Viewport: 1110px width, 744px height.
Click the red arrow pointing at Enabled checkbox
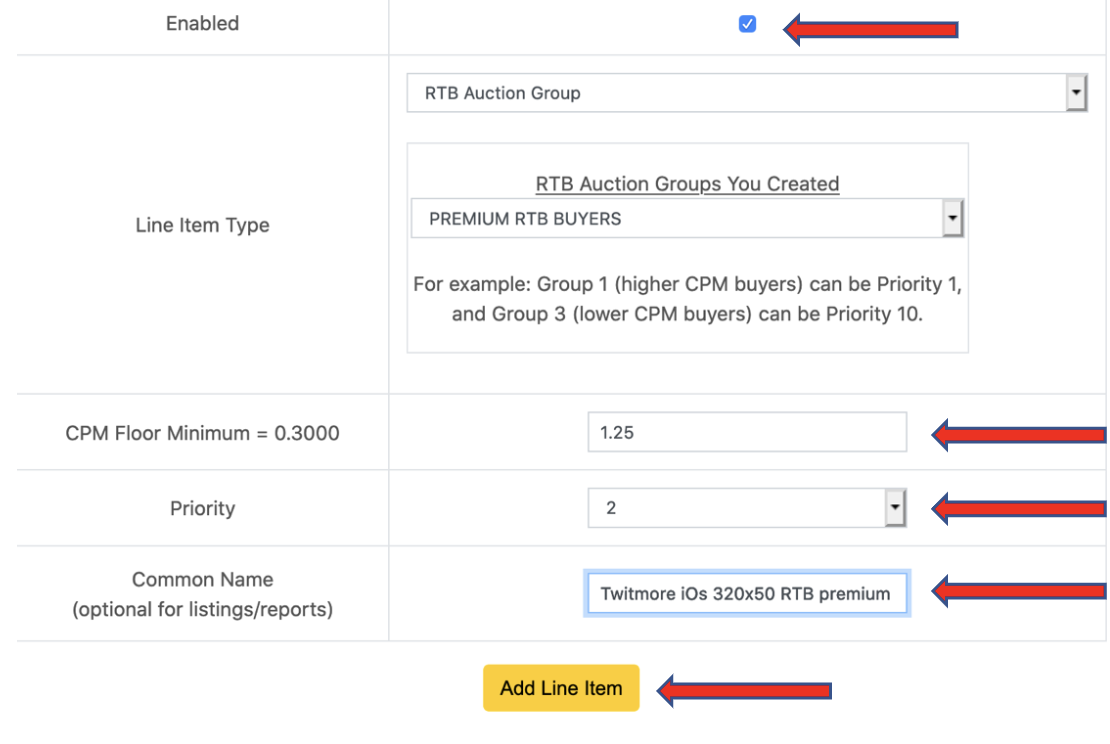coord(870,30)
